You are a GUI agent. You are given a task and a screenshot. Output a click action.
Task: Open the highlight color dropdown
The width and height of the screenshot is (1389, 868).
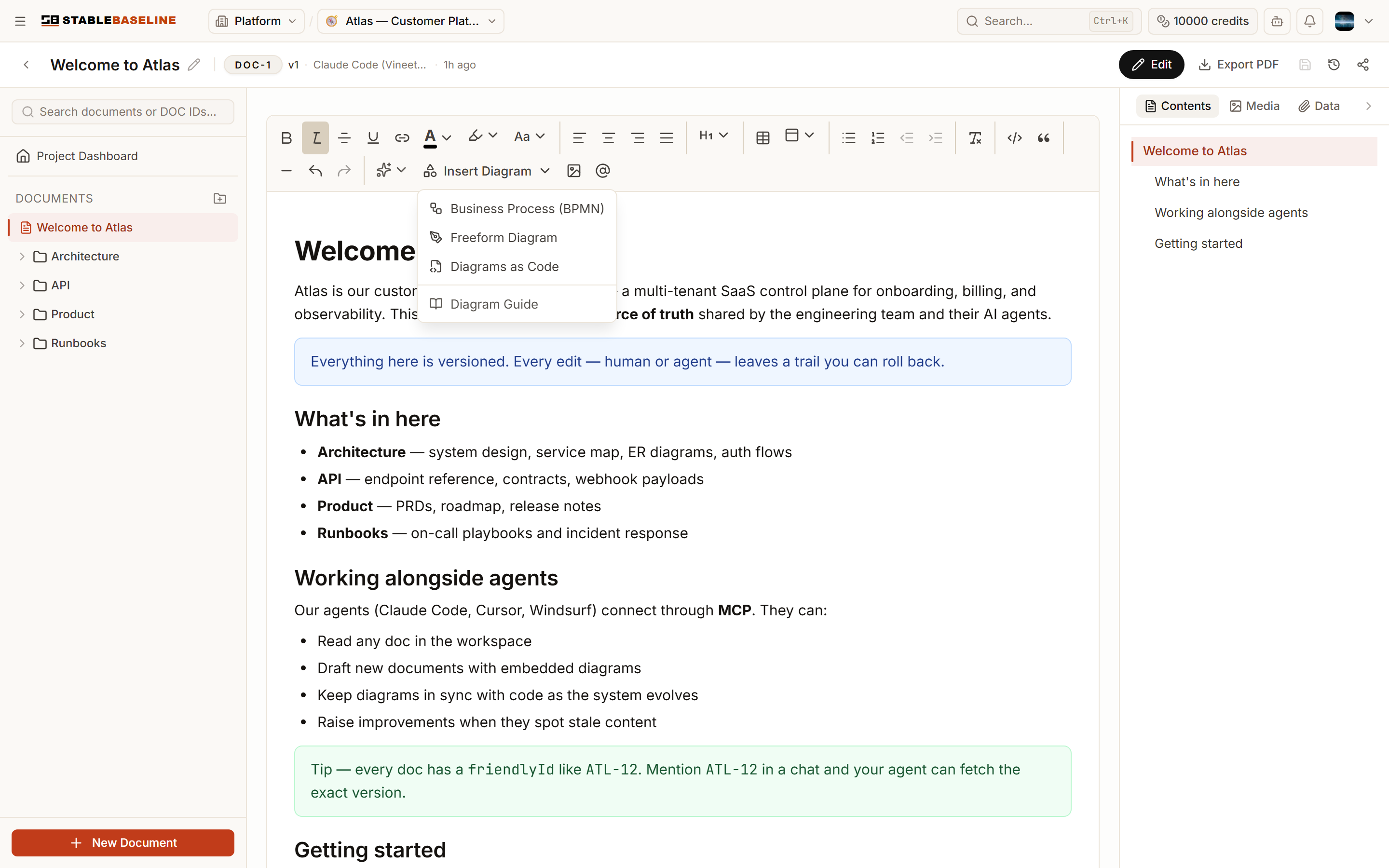coord(483,136)
